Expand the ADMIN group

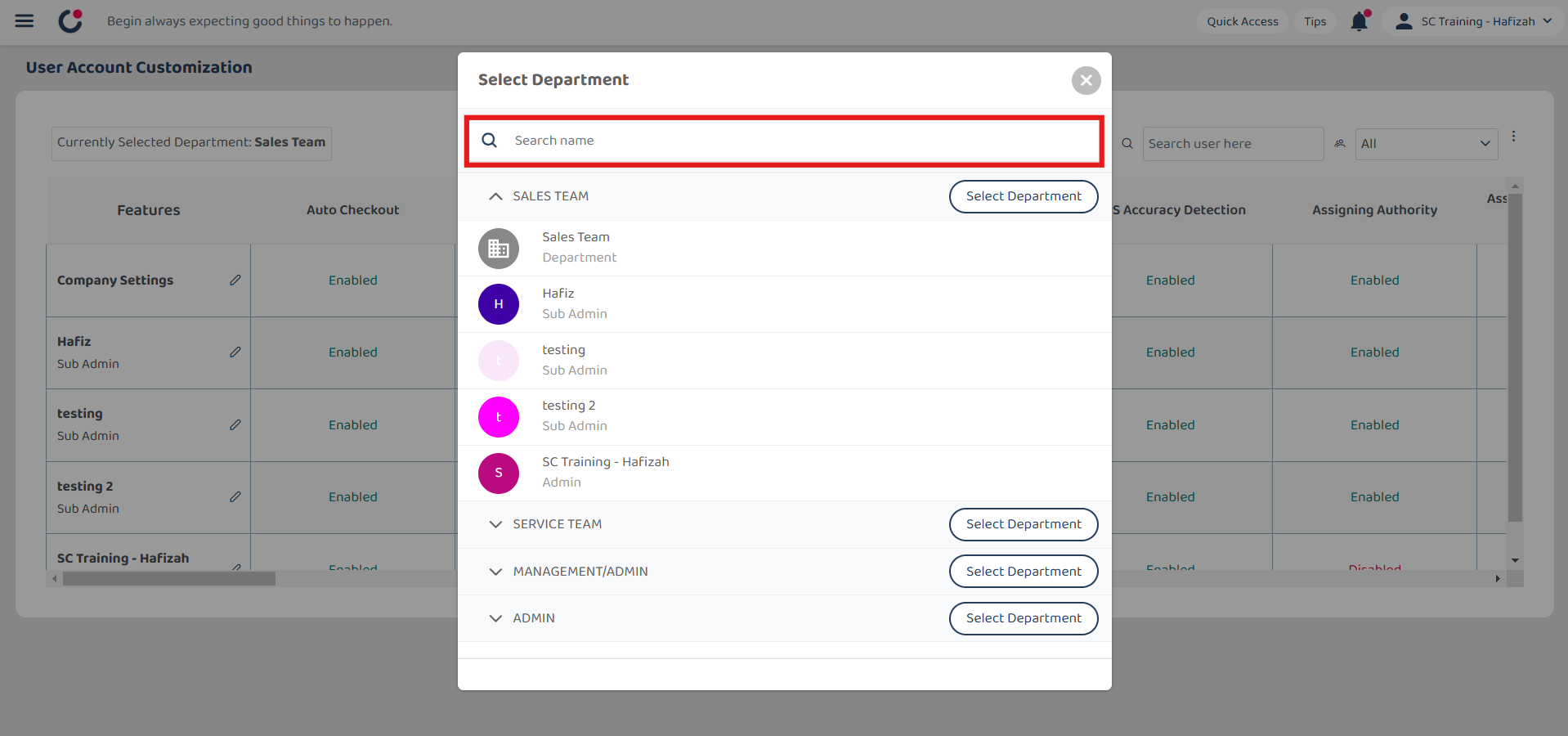click(x=495, y=618)
